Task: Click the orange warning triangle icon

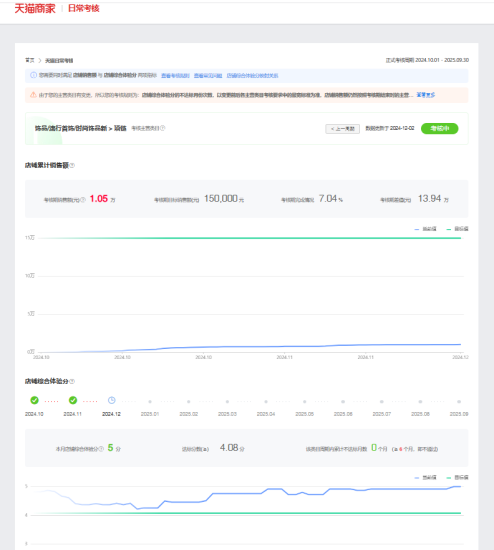Action: [x=33, y=95]
